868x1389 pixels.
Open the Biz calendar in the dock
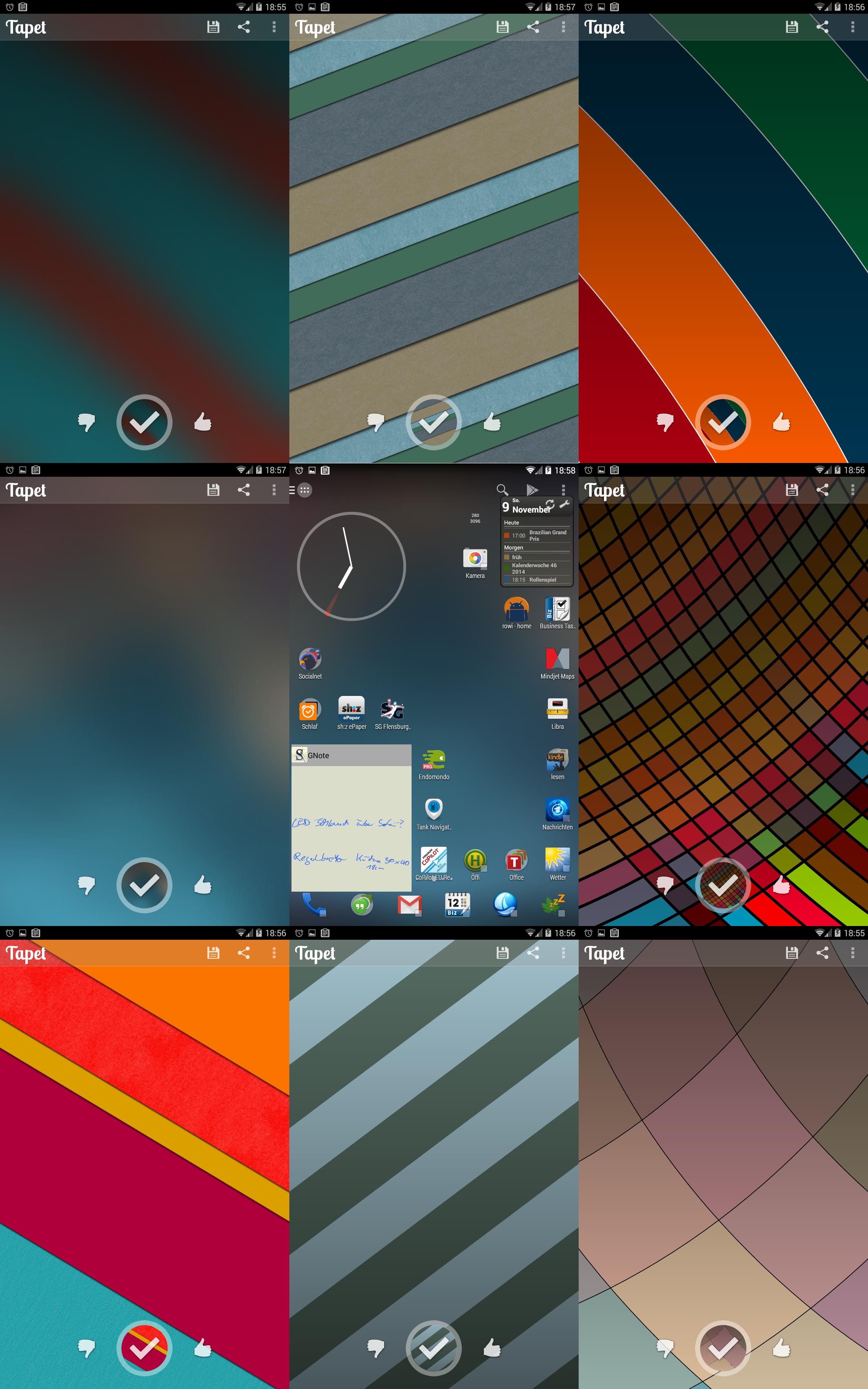click(x=458, y=905)
